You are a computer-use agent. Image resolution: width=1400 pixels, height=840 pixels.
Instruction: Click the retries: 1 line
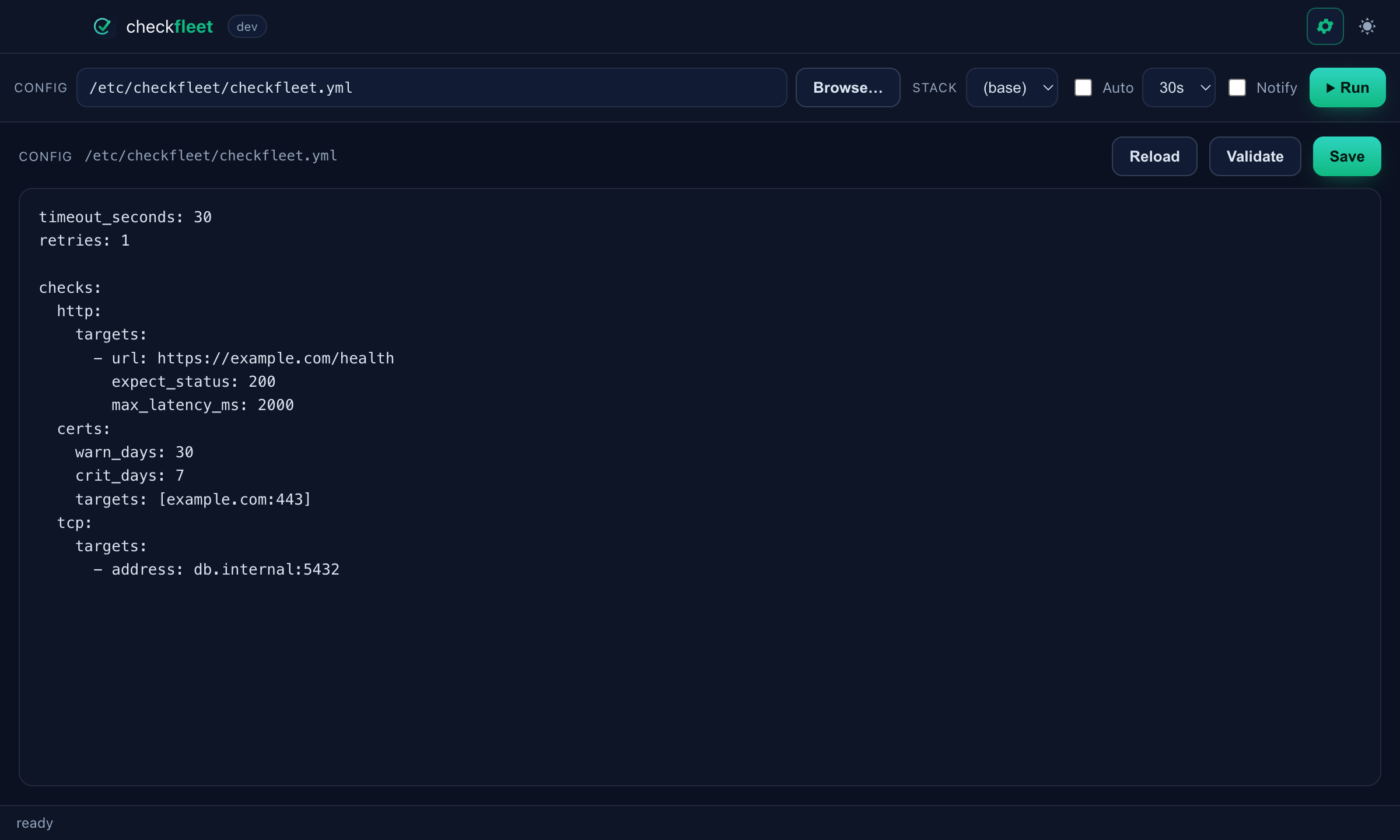(85, 240)
